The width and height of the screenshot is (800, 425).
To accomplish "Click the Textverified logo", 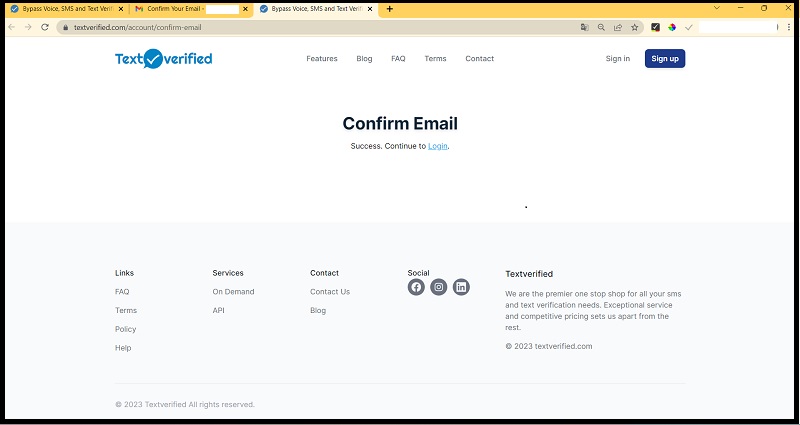I will 163,59.
